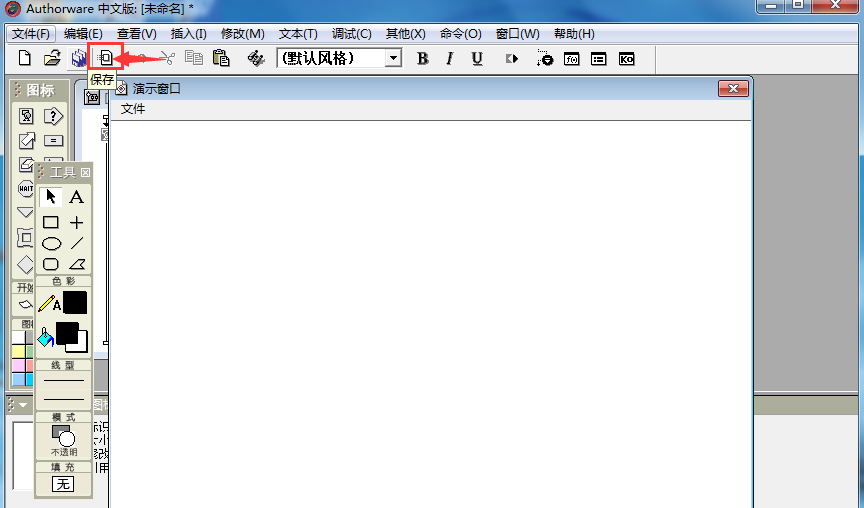
Task: Create a new file with toolbar icon
Action: [x=25, y=58]
